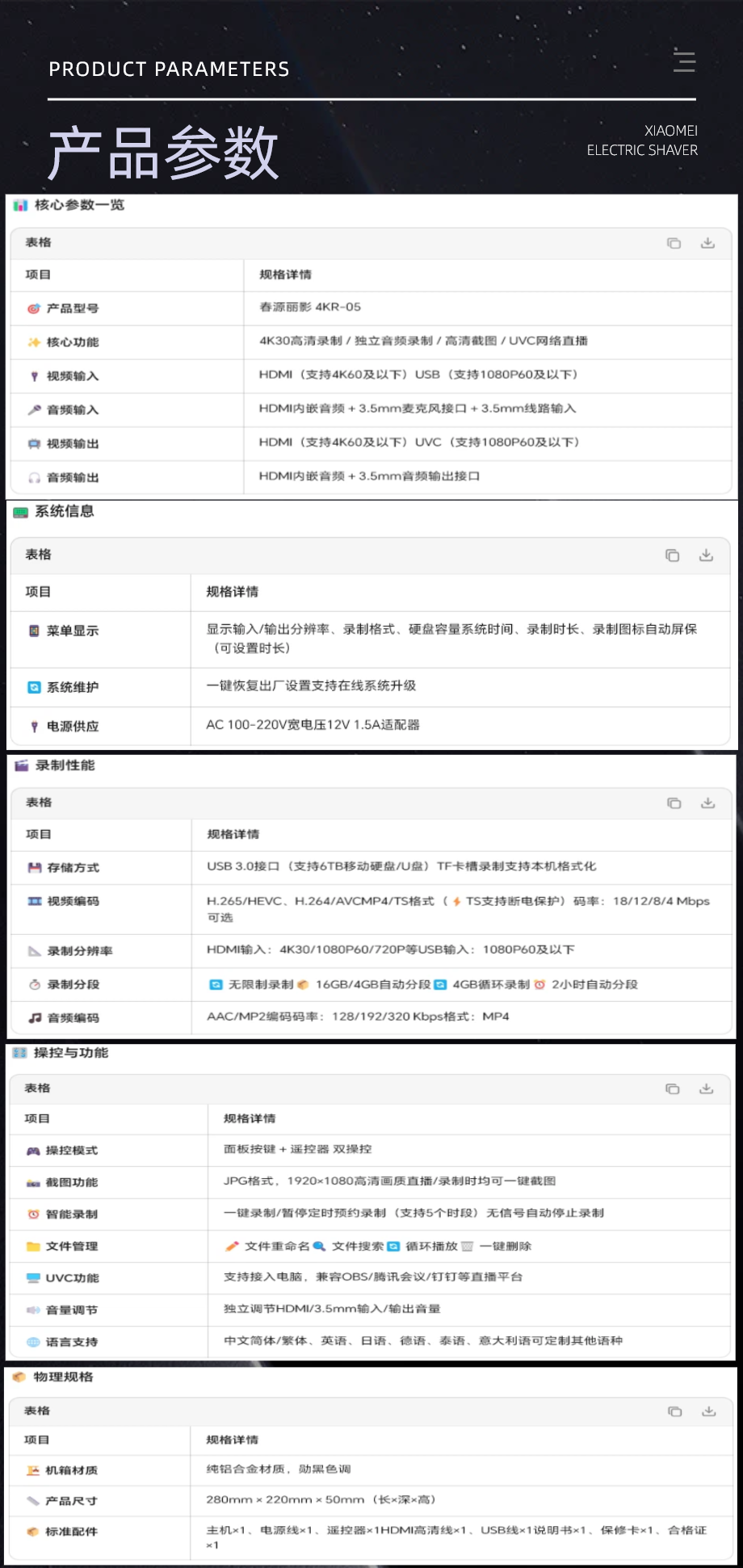Copy the 录制性能 table
The height and width of the screenshot is (1568, 743).
674,803
